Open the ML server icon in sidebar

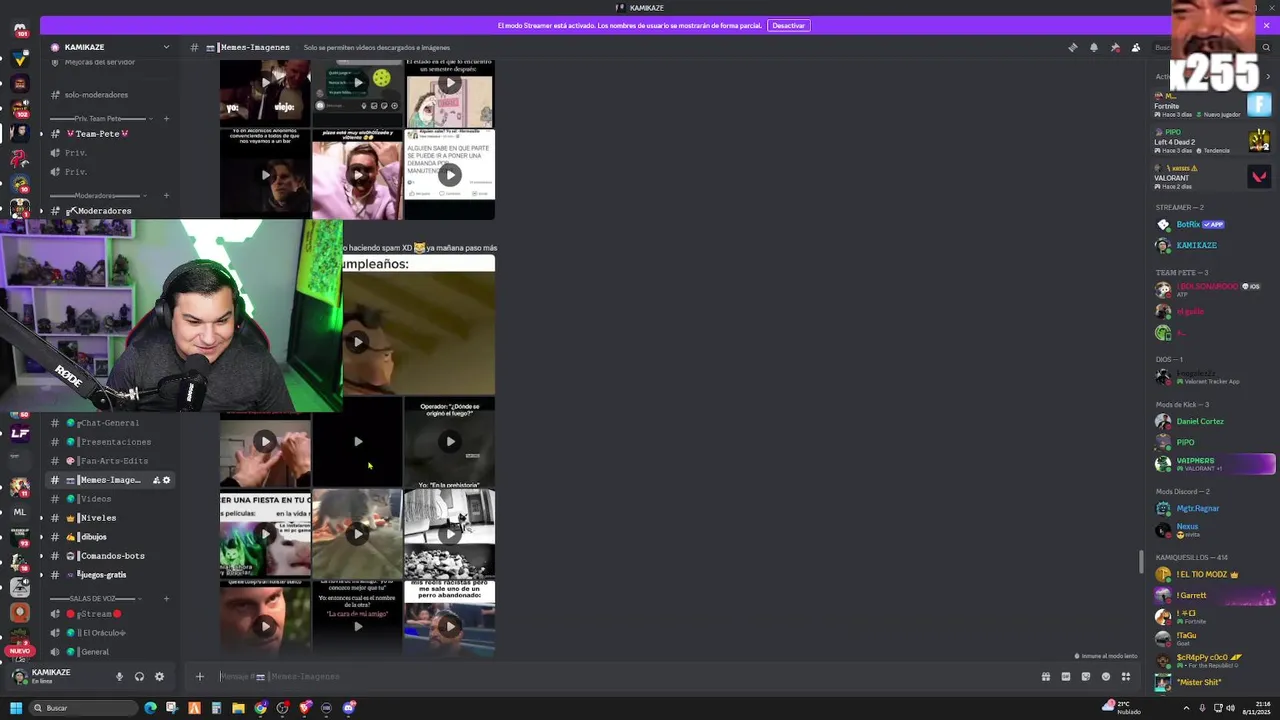click(x=19, y=512)
